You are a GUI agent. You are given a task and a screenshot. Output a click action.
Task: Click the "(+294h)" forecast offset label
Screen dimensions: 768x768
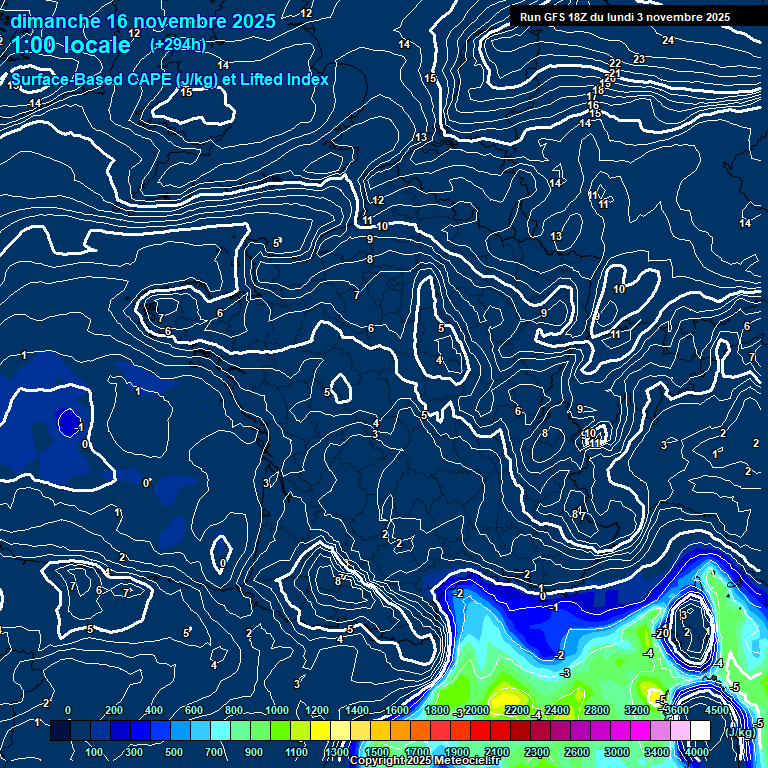178,45
